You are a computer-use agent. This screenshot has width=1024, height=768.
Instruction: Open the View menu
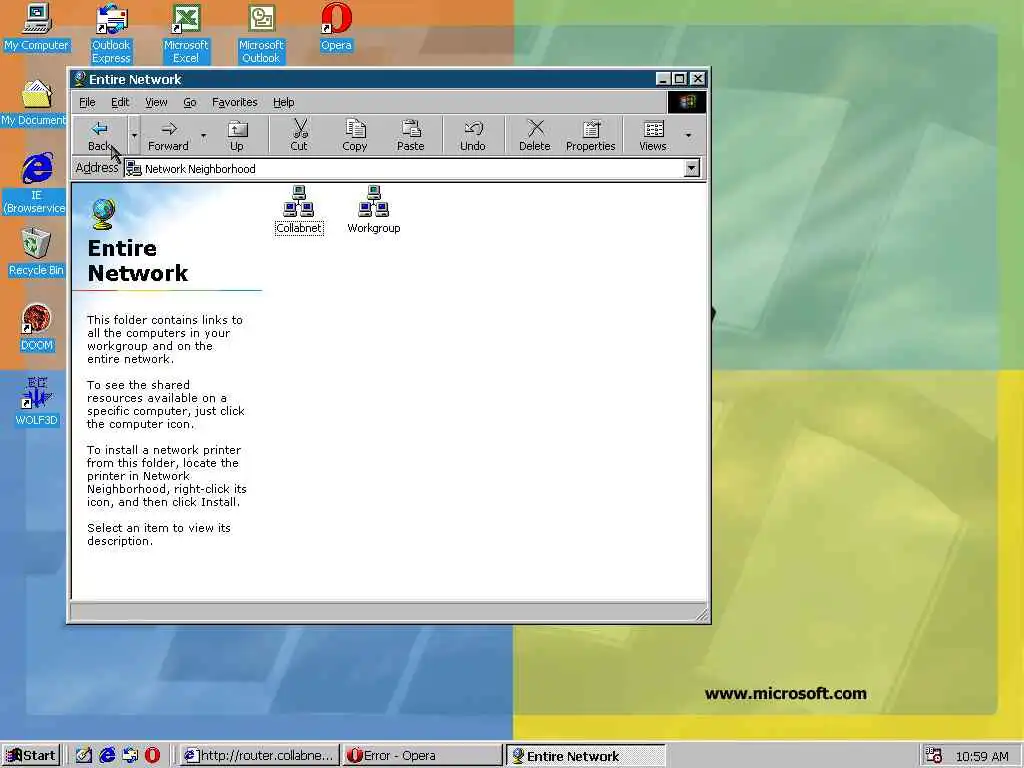(x=156, y=102)
